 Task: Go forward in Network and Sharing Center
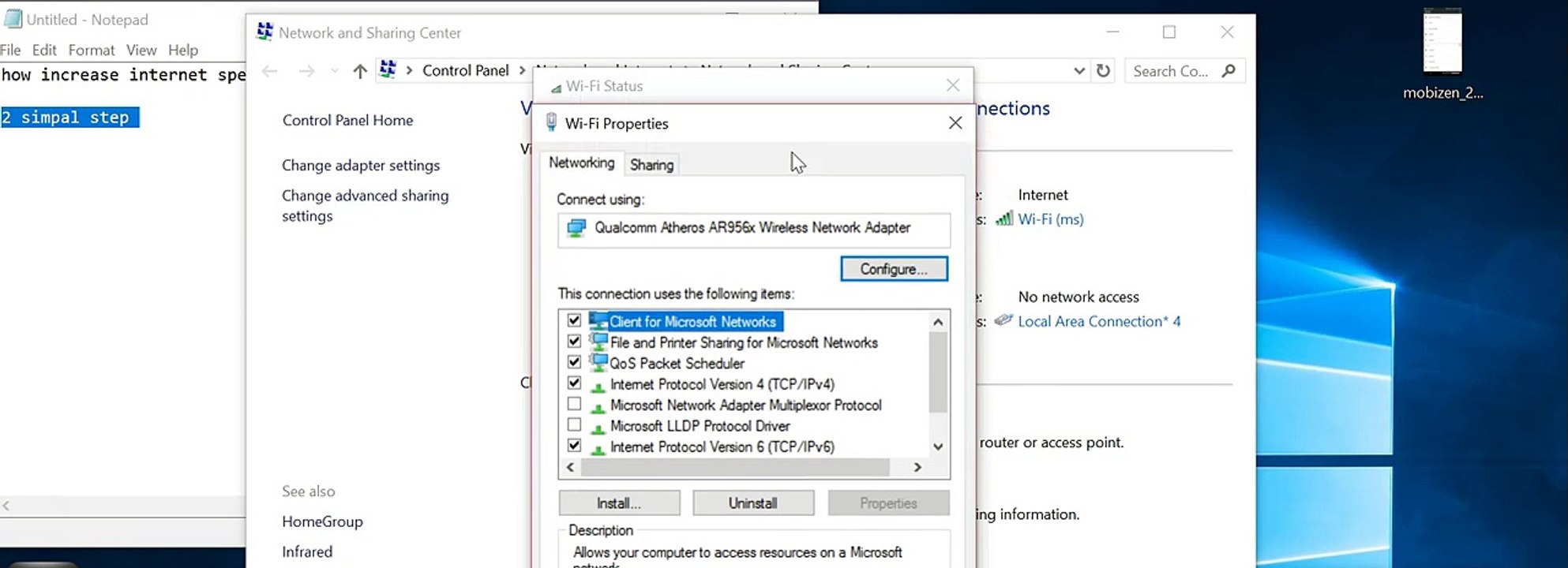[x=306, y=71]
